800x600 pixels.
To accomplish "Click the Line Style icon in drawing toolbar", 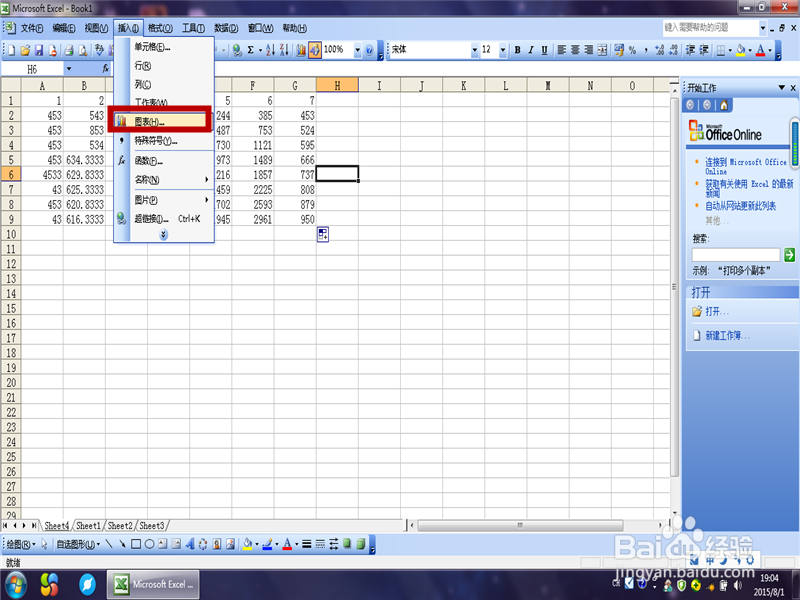I will (306, 544).
